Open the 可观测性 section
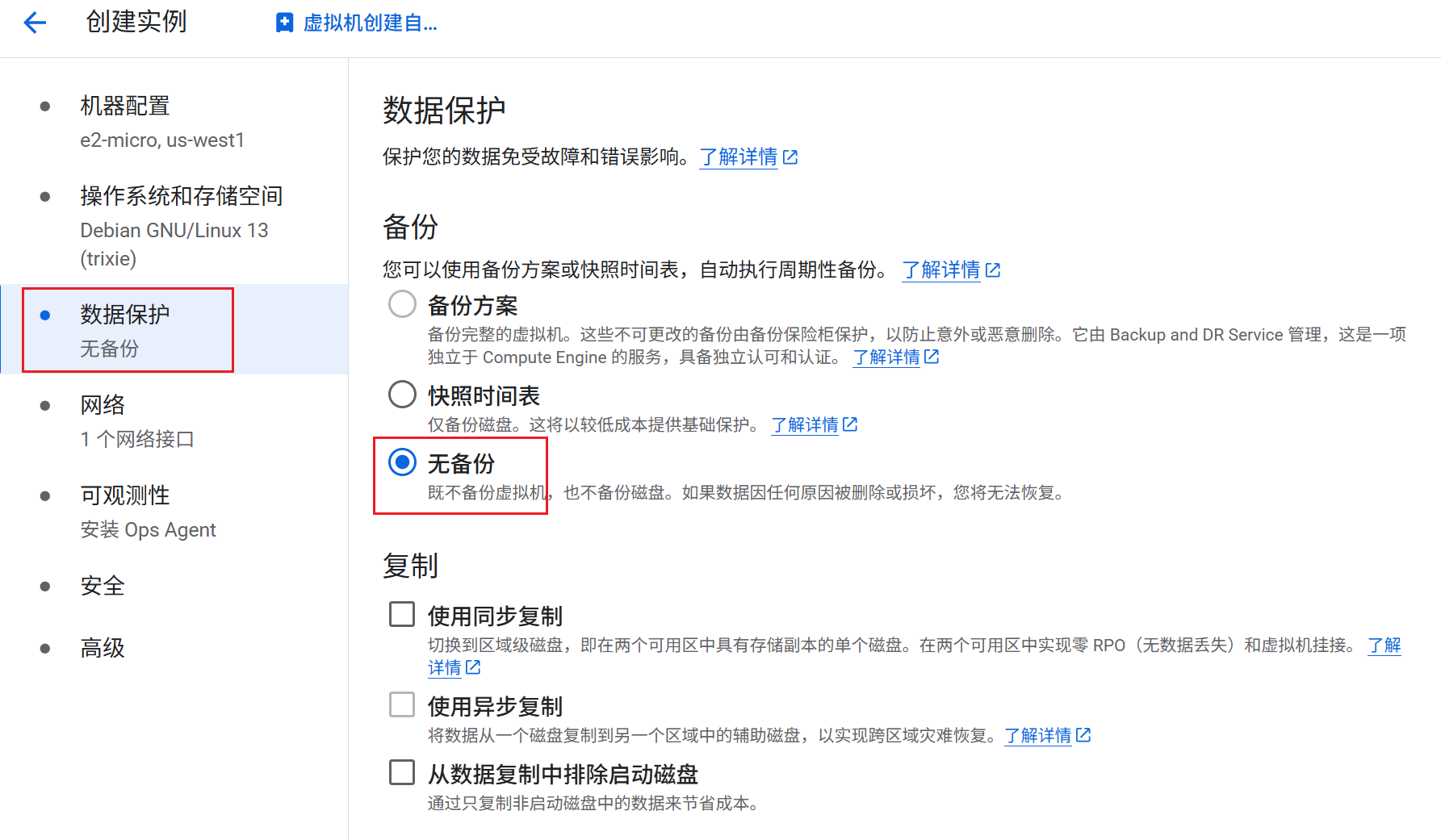 coord(125,495)
